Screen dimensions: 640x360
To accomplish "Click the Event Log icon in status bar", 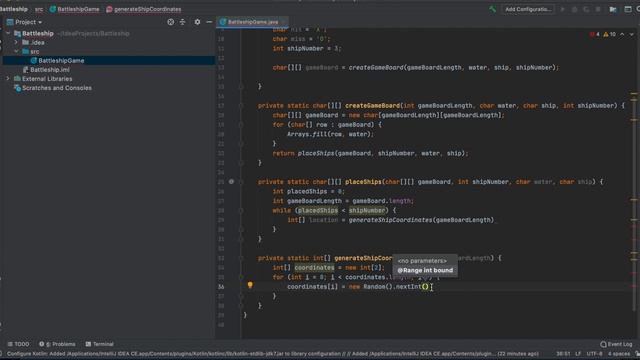I will point(603,344).
